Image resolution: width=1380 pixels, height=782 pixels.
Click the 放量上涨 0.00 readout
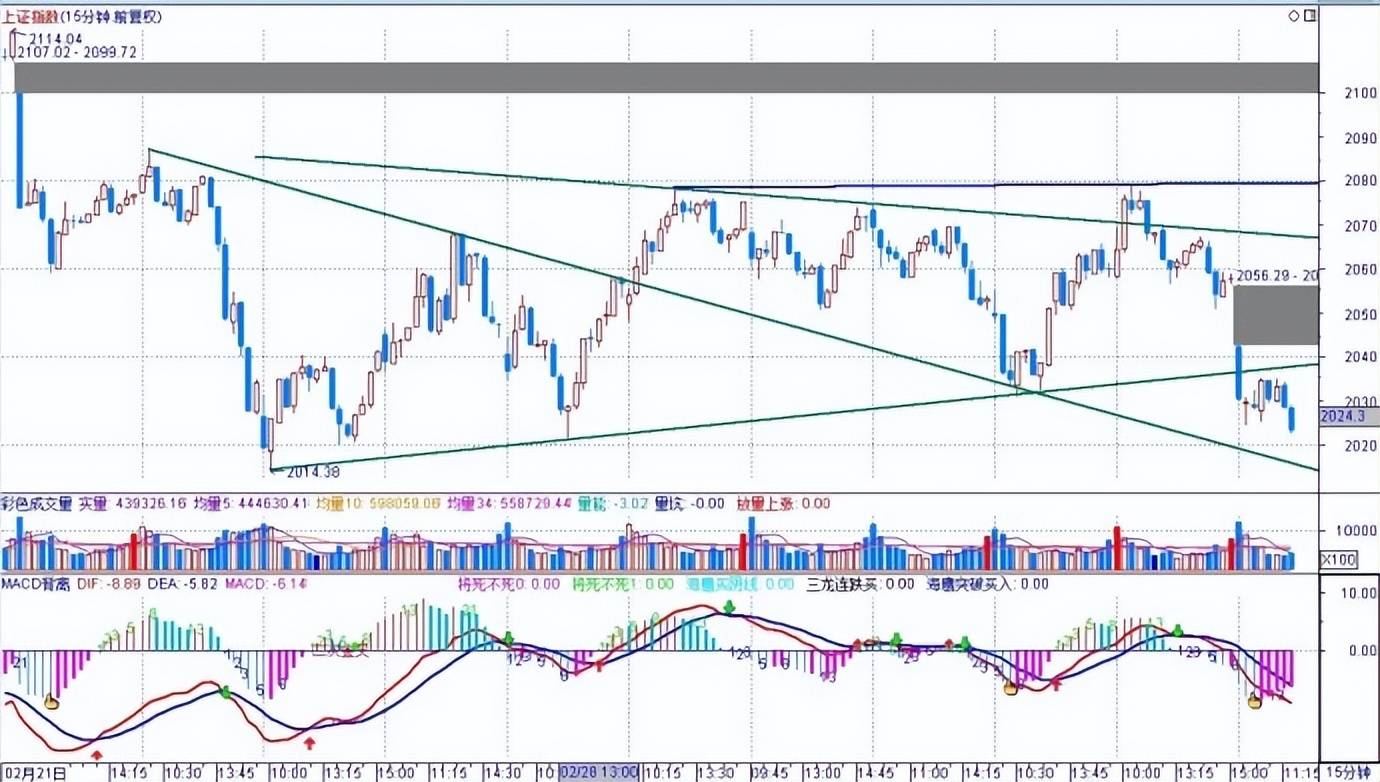tap(784, 504)
